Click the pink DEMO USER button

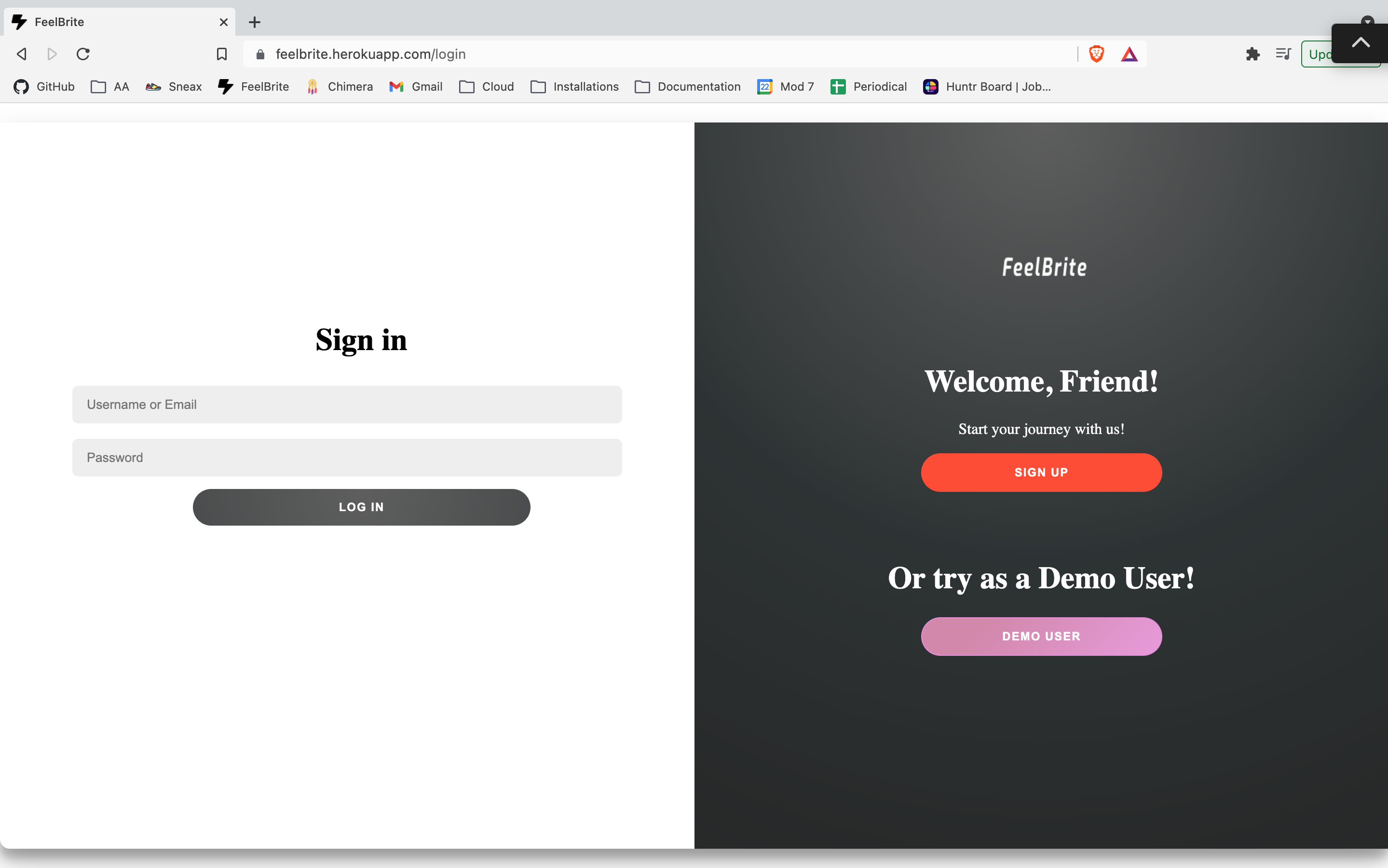1041,636
